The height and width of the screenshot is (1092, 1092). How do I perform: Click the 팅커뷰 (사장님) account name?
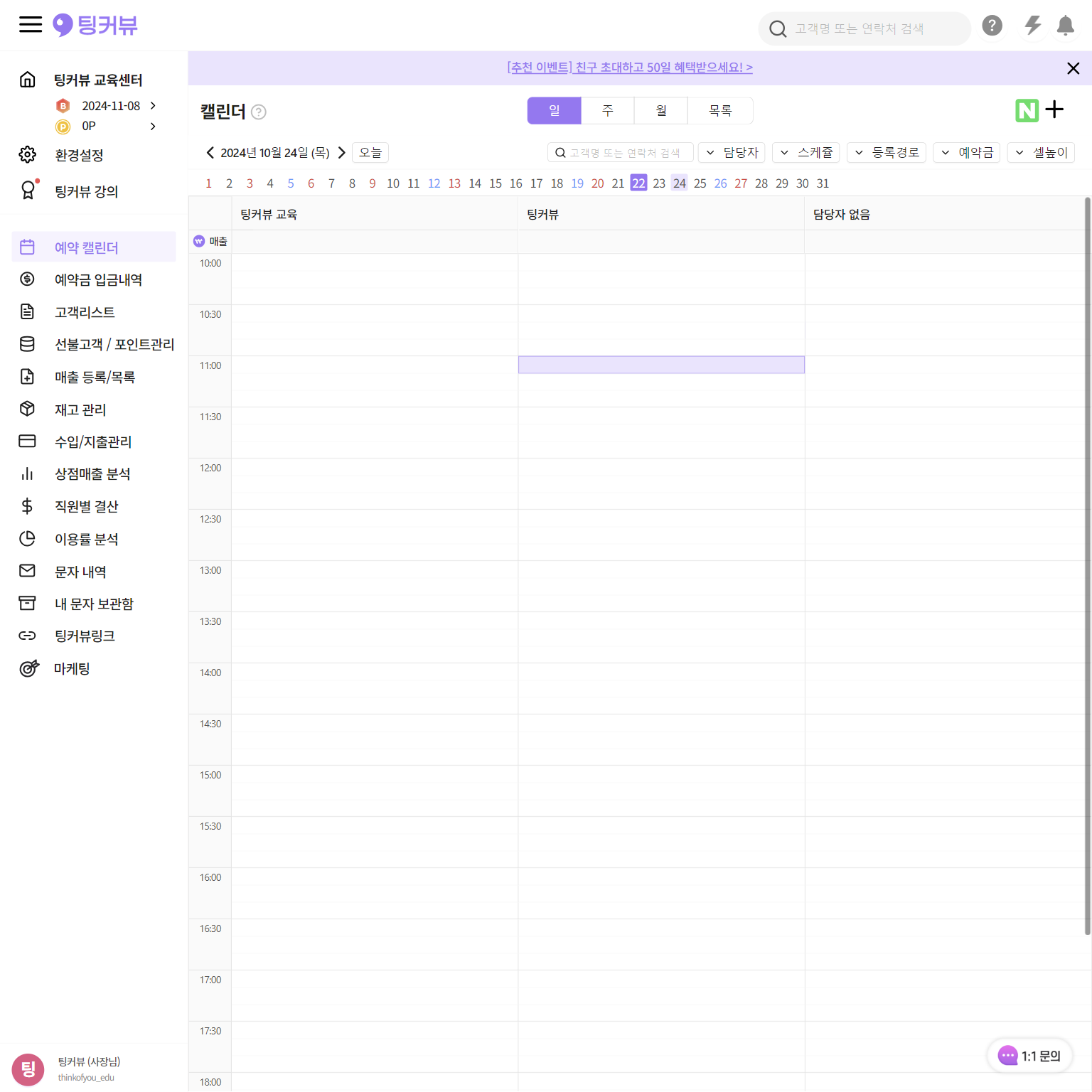[x=89, y=1061]
